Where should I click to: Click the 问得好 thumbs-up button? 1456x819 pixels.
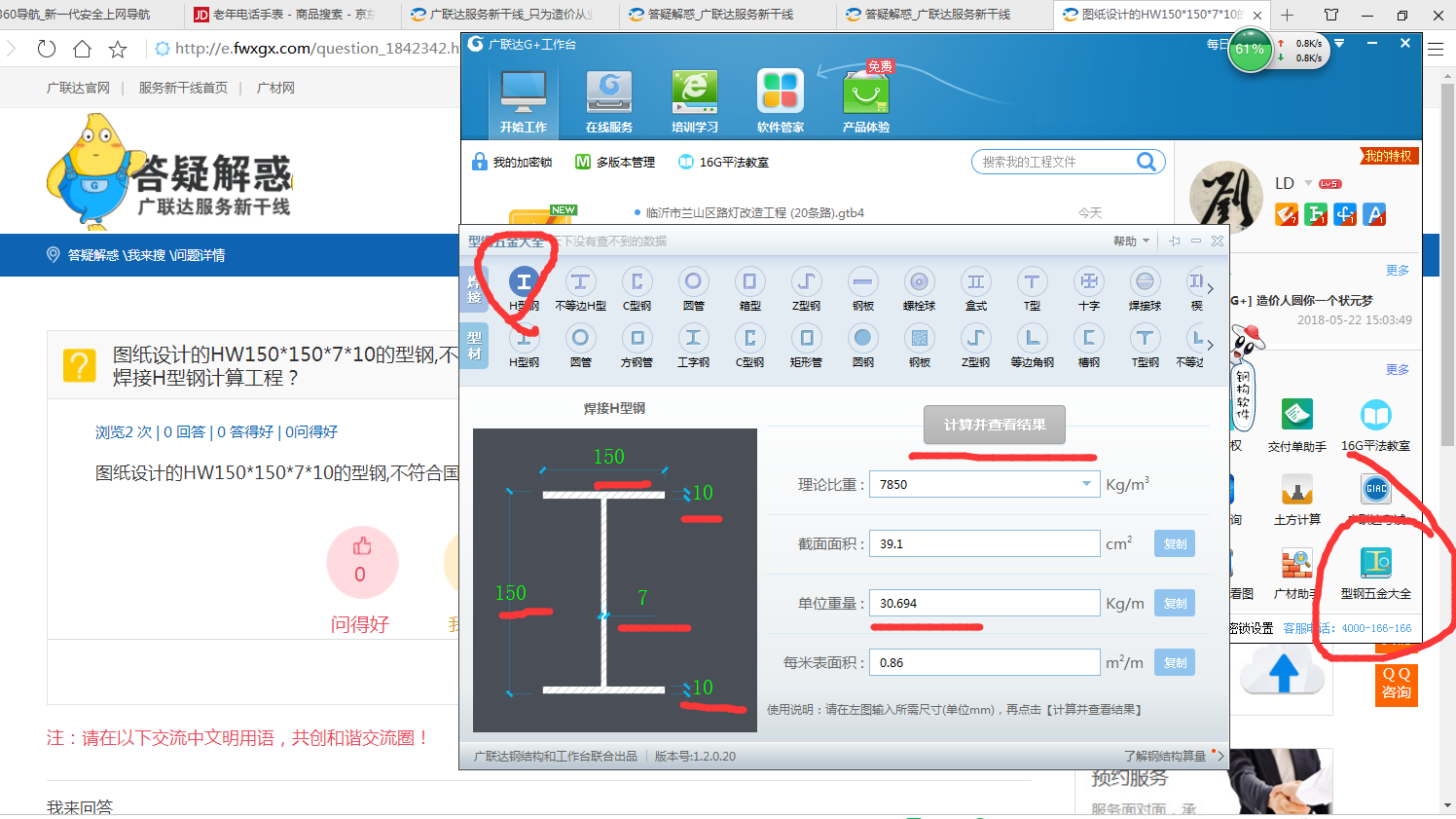(361, 562)
